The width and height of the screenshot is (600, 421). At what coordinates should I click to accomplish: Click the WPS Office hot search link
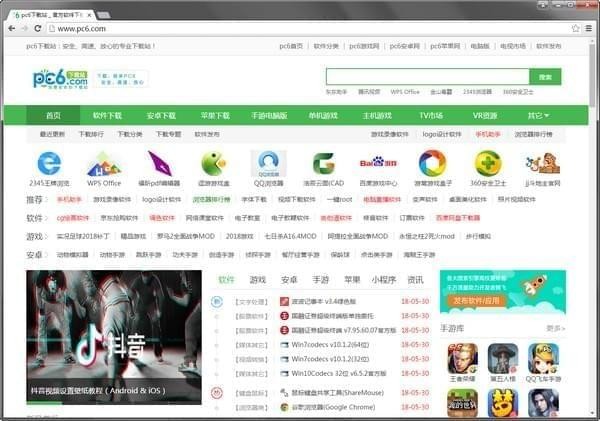point(405,92)
